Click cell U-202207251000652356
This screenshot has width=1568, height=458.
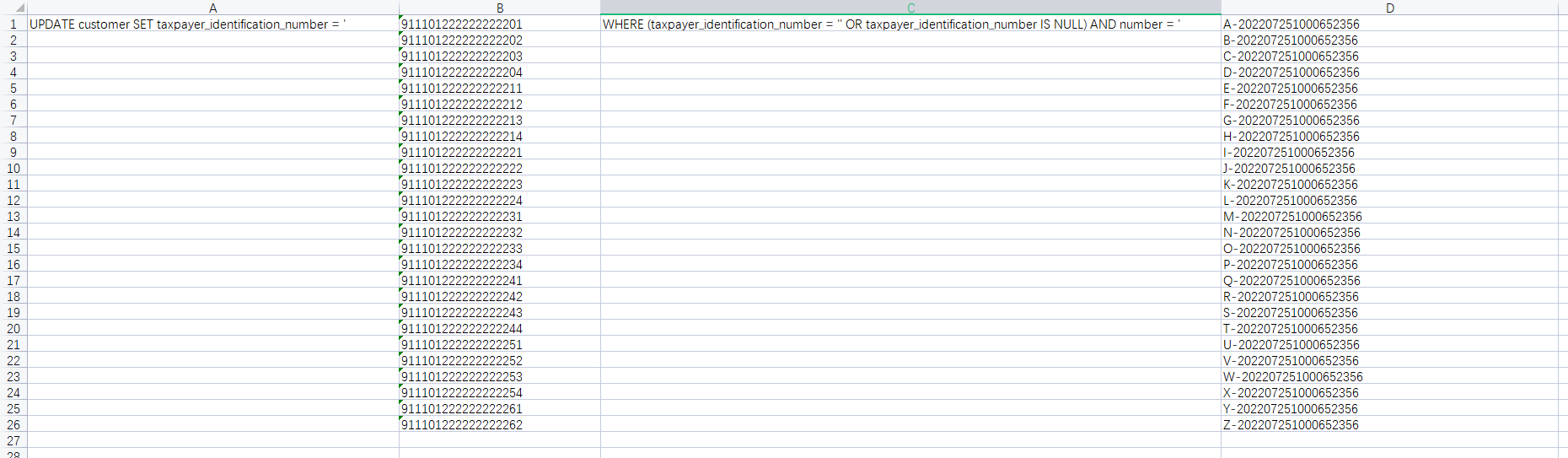pyautogui.click(x=1390, y=344)
